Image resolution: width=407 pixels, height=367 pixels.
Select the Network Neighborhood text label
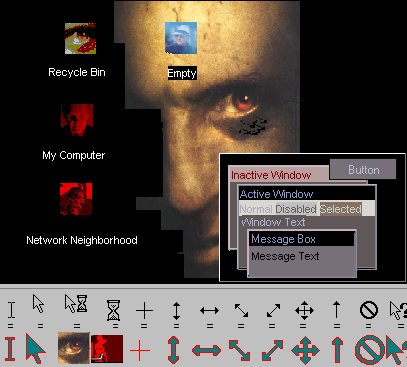click(82, 240)
